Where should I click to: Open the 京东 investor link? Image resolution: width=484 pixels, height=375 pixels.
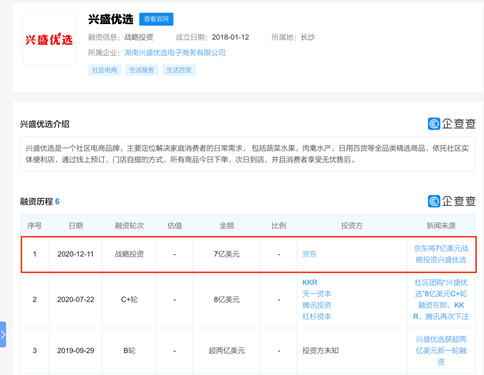[309, 254]
